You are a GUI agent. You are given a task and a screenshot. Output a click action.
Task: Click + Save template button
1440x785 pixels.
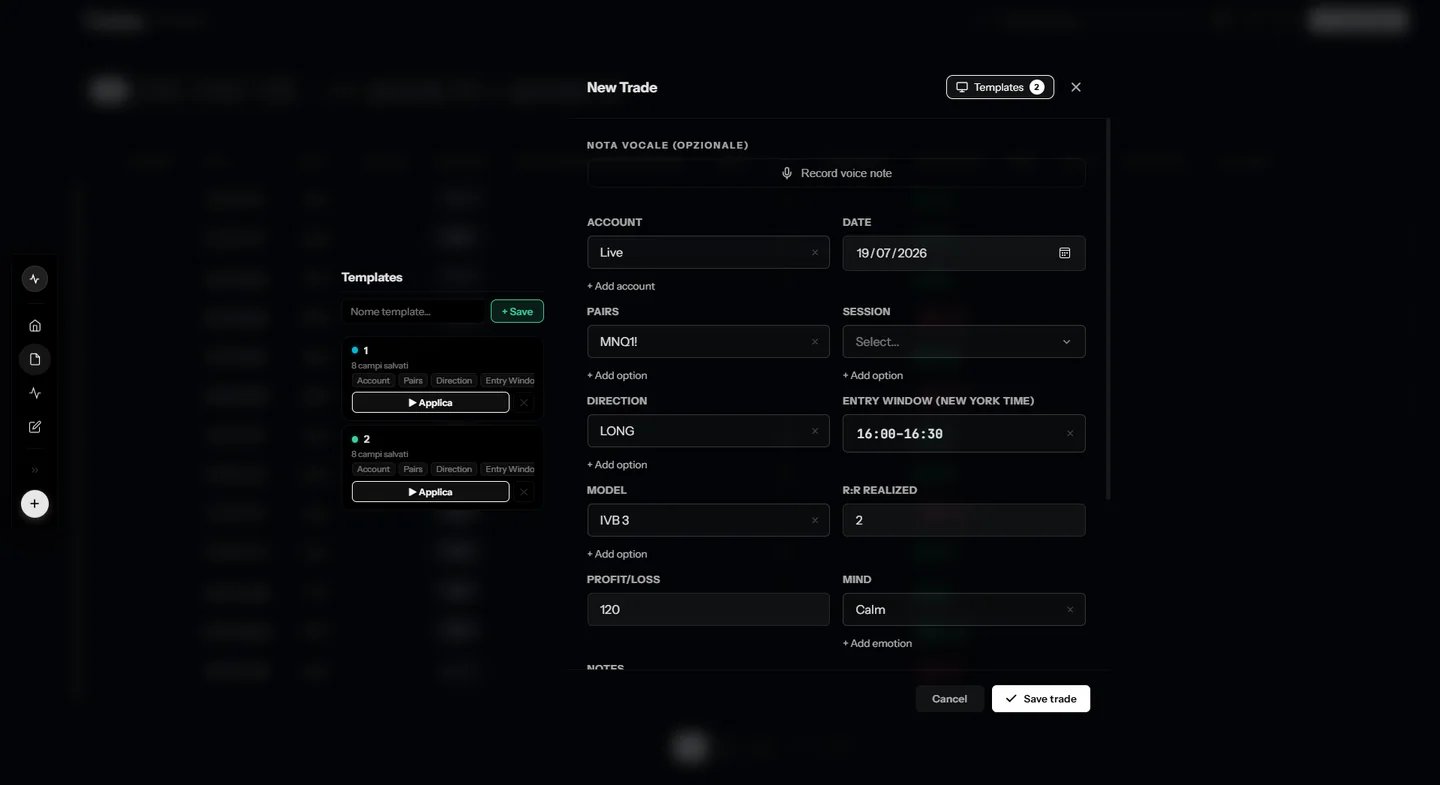(x=517, y=311)
